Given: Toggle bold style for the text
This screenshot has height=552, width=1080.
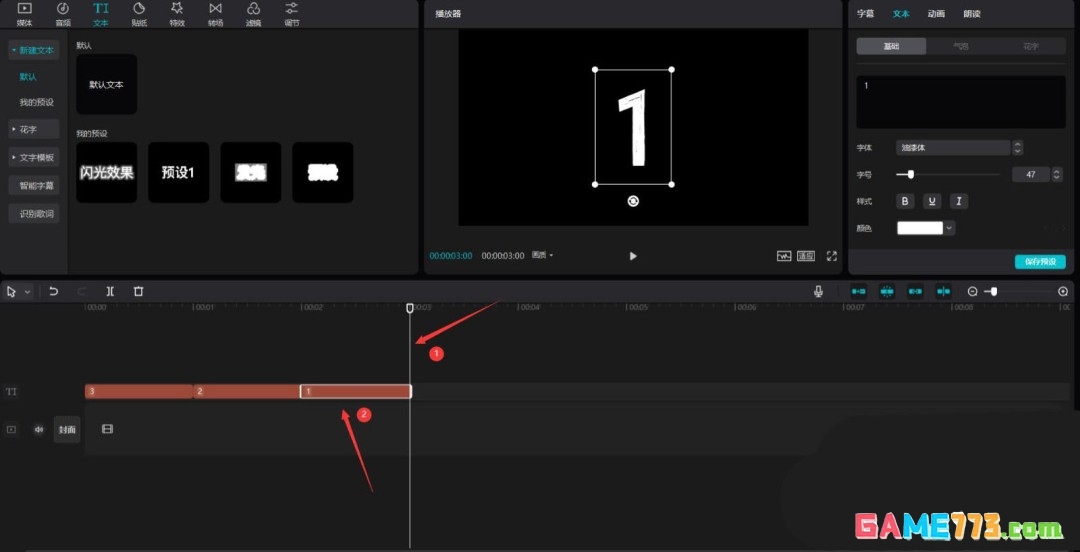Looking at the screenshot, I should 906,201.
